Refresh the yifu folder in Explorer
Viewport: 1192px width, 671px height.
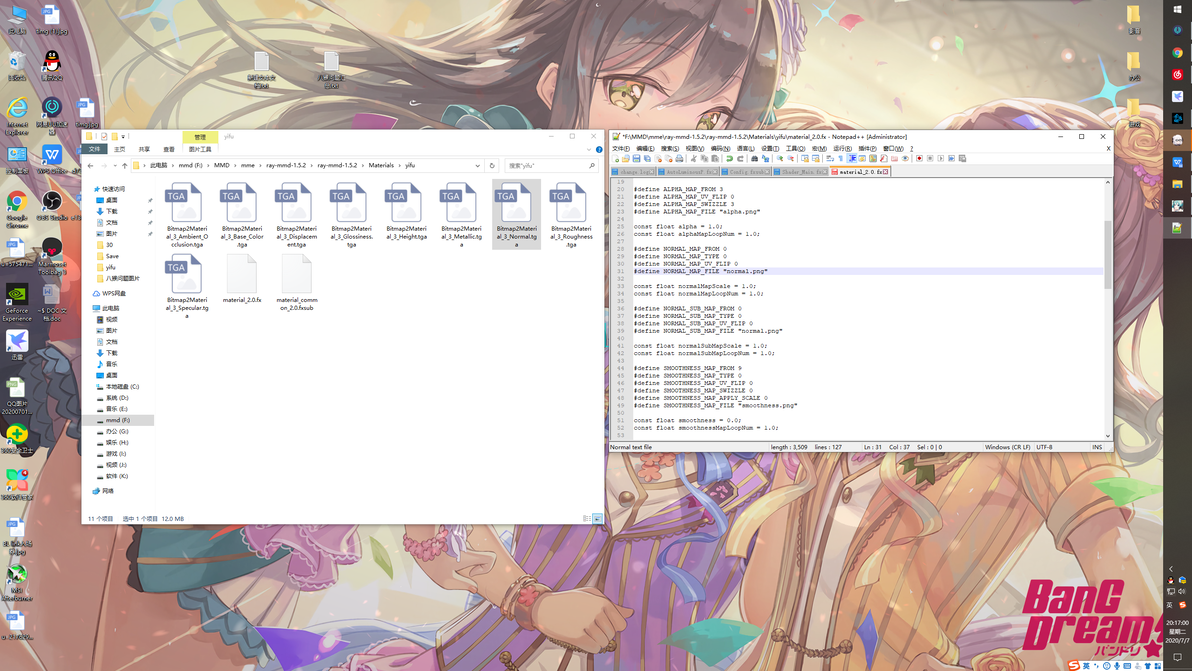(492, 165)
